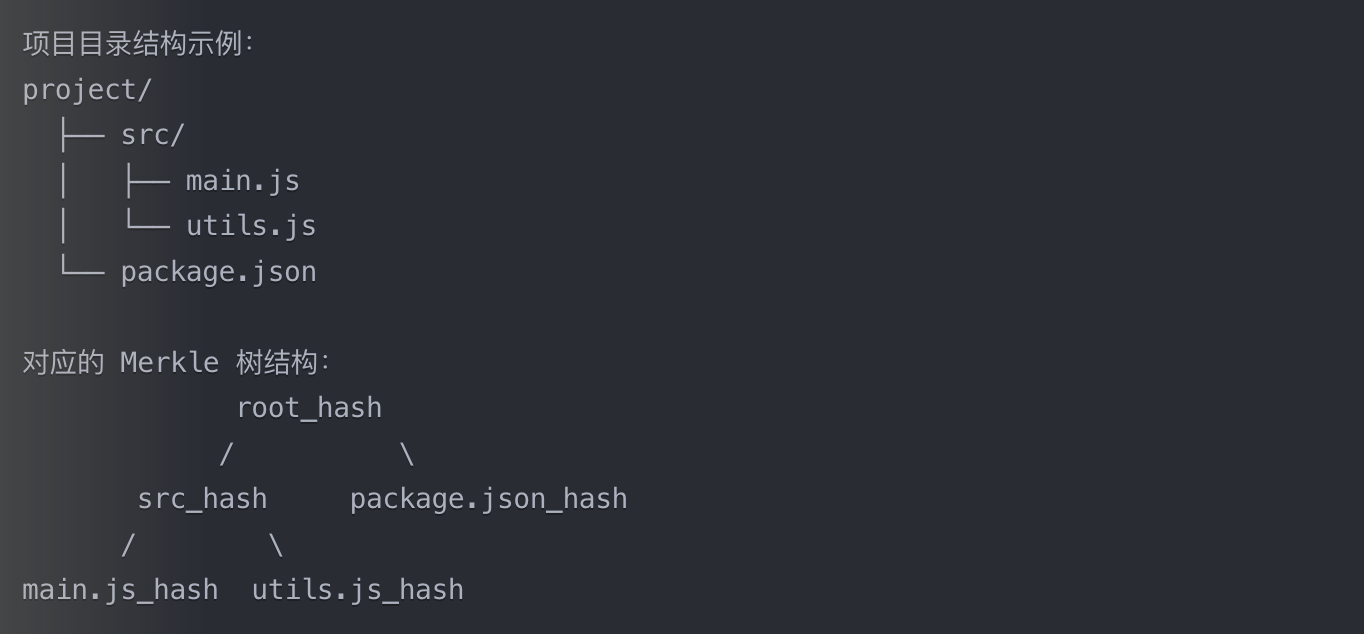Click the package.json file entry
The height and width of the screenshot is (634, 1364).
(x=219, y=272)
